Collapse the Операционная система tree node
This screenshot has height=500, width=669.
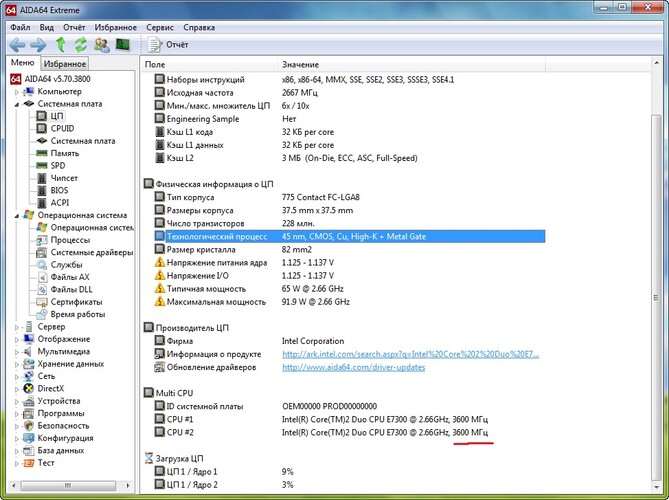click(x=17, y=215)
